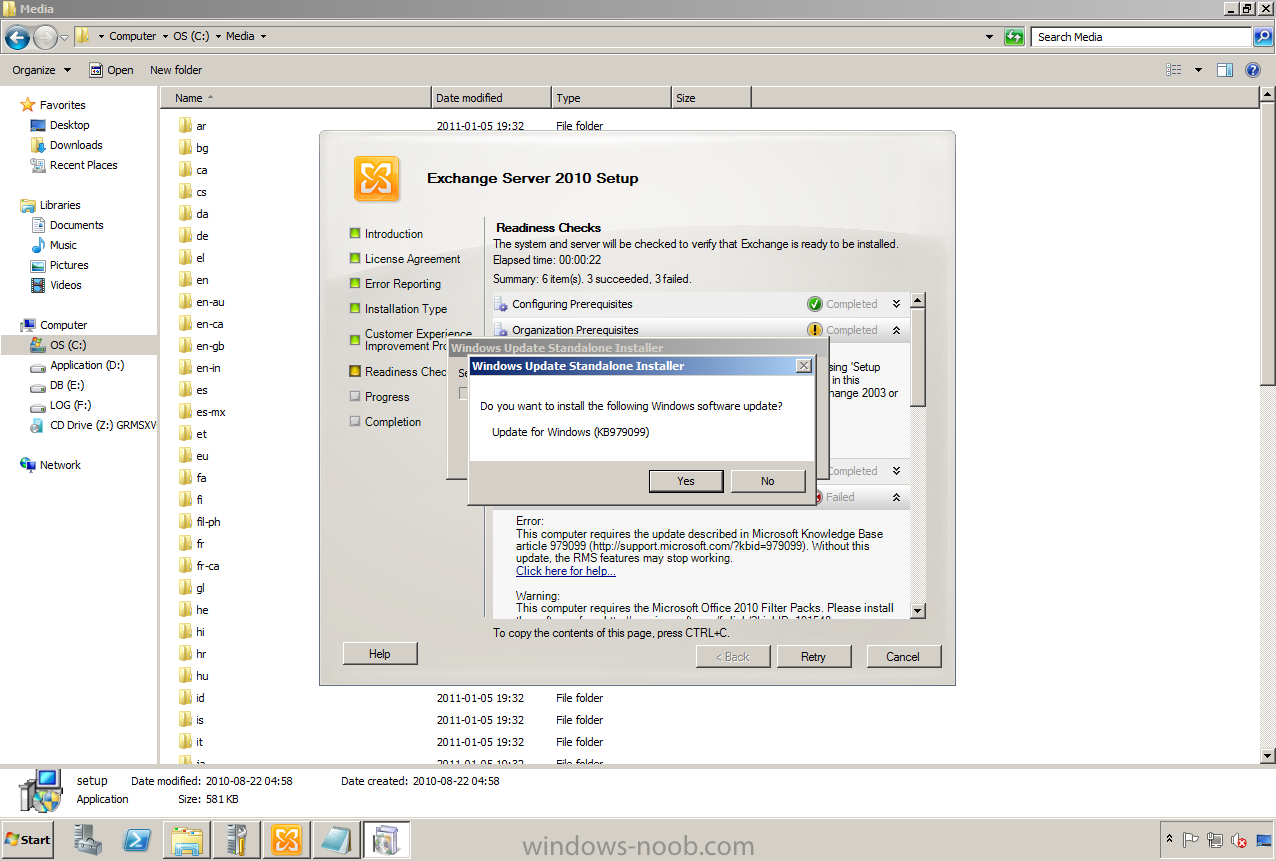Open Server Manager from the taskbar
The width and height of the screenshot is (1276, 861).
[88, 839]
